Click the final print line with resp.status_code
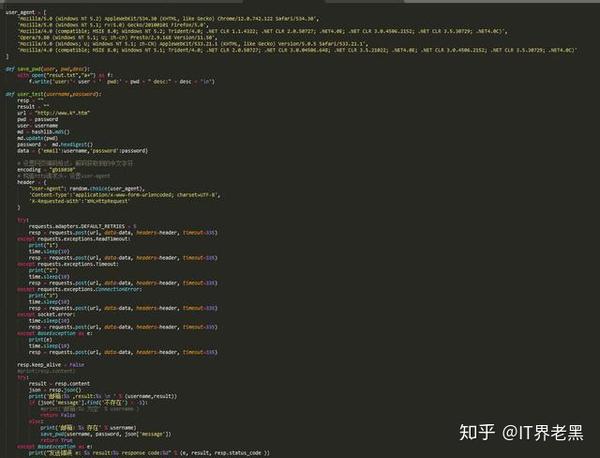This screenshot has width=600, height=458. pyautogui.click(x=149, y=453)
